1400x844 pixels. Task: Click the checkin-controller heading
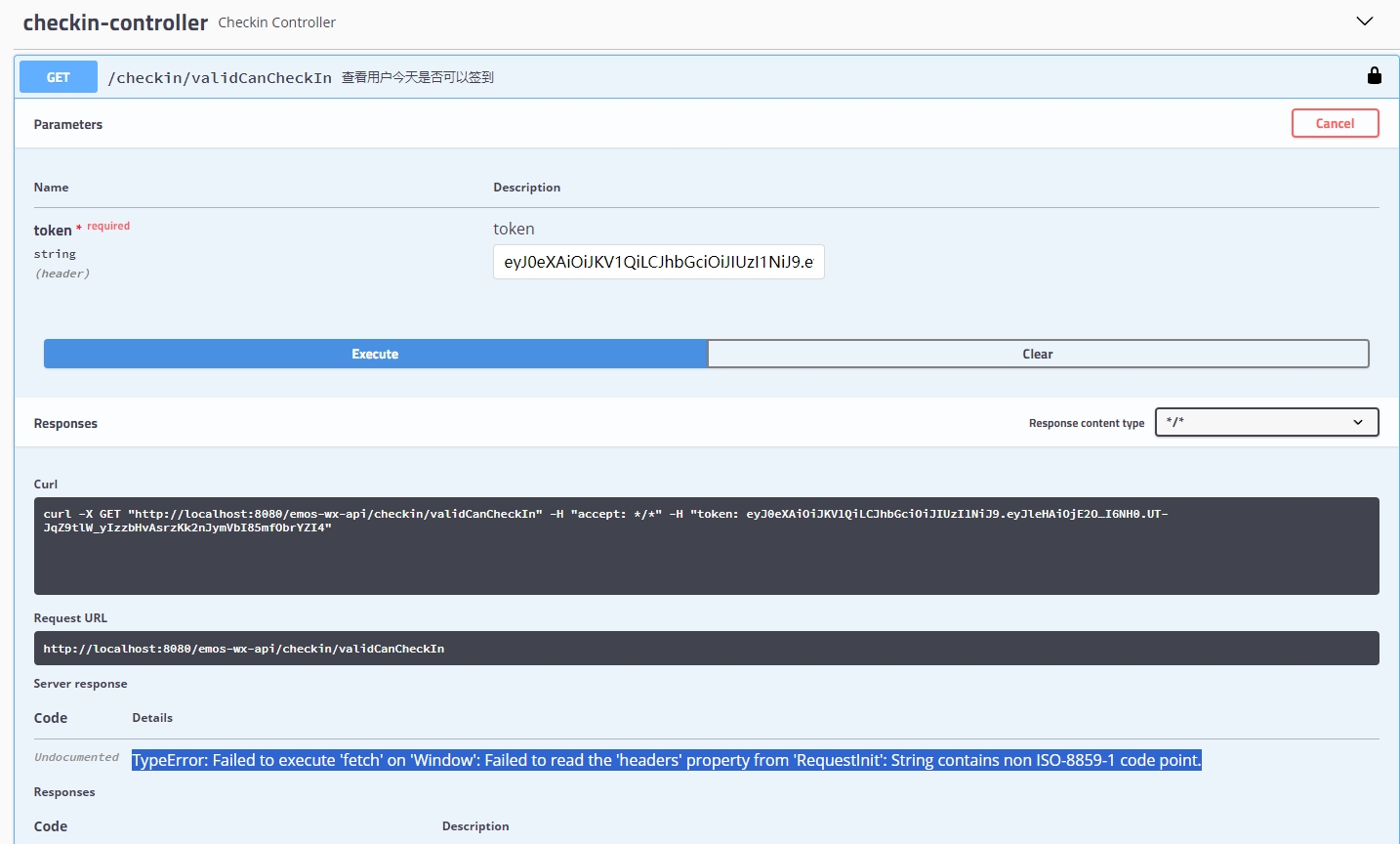tap(115, 22)
